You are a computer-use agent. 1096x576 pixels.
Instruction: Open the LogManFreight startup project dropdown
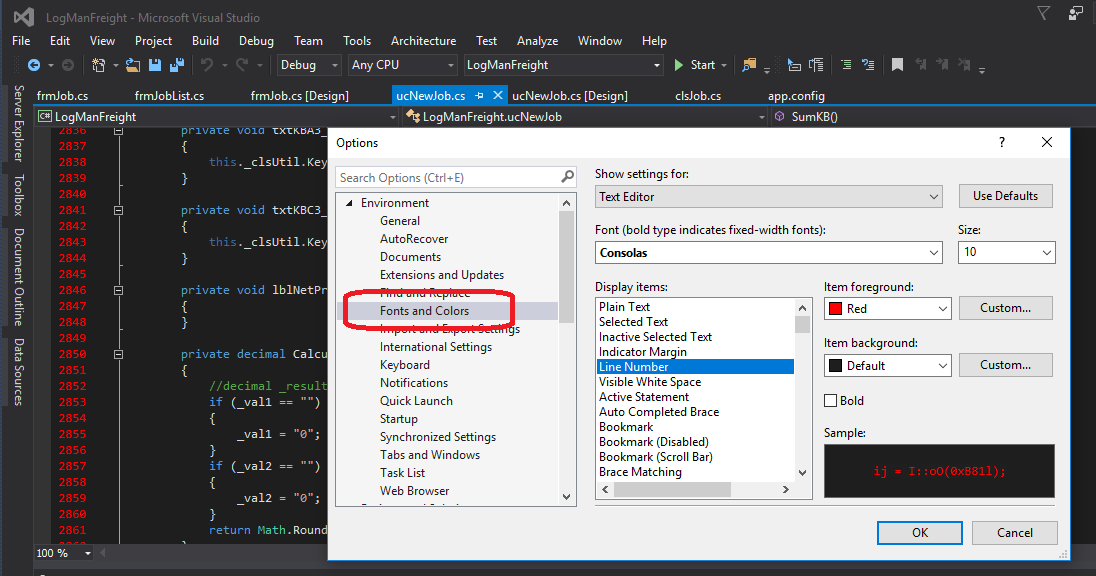point(563,65)
